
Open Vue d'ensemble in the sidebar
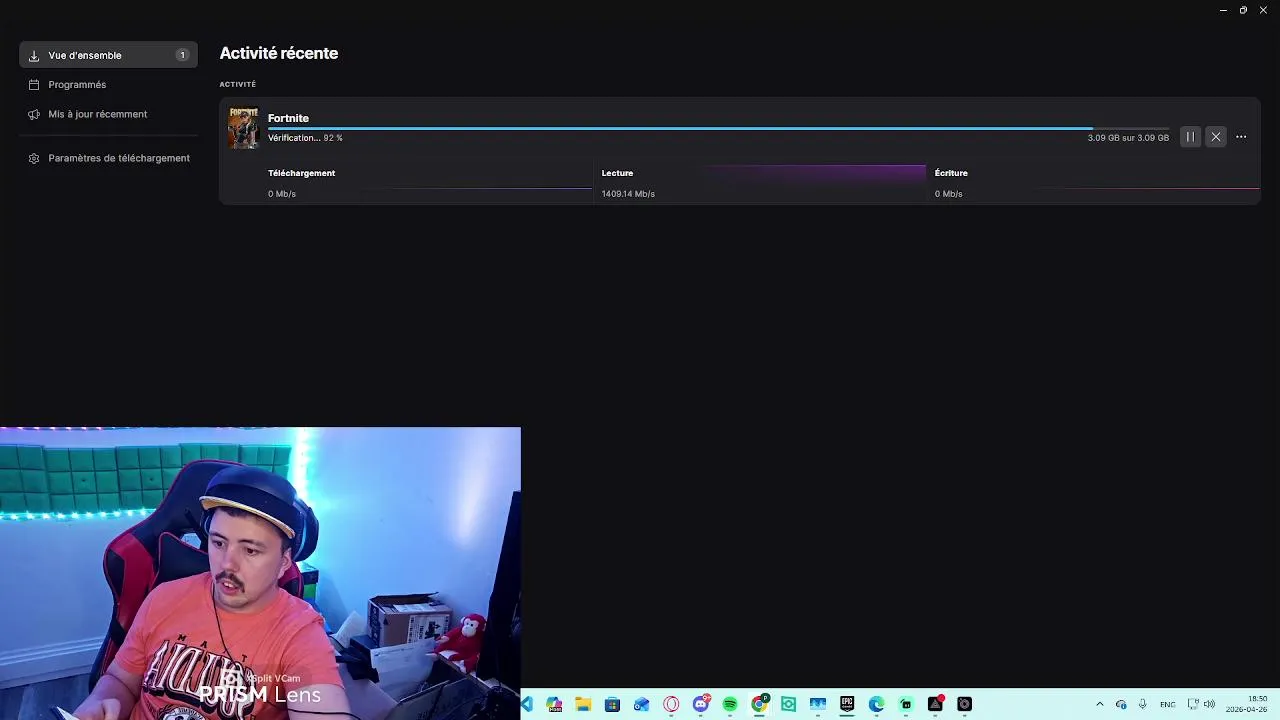(x=108, y=55)
